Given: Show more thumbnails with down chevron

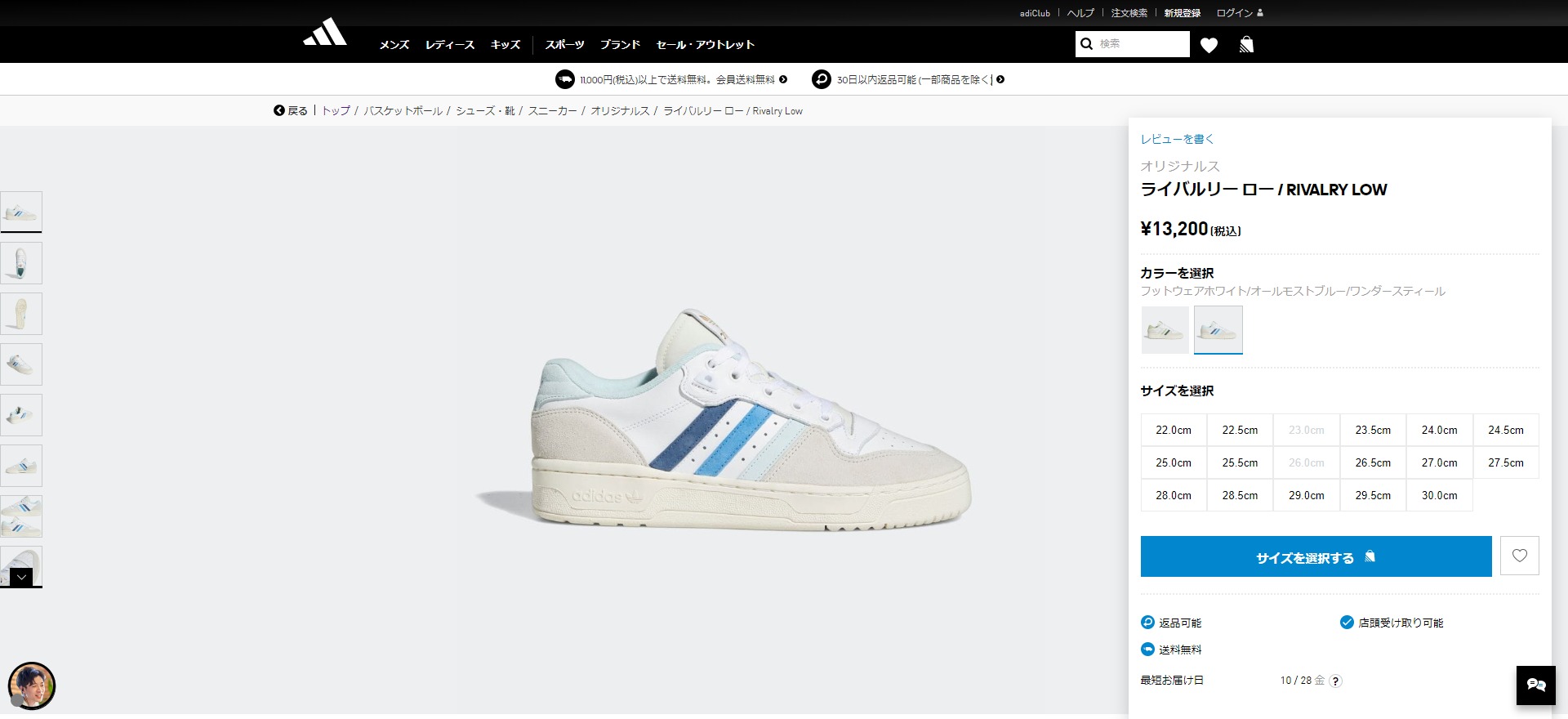Looking at the screenshot, I should pyautogui.click(x=21, y=577).
